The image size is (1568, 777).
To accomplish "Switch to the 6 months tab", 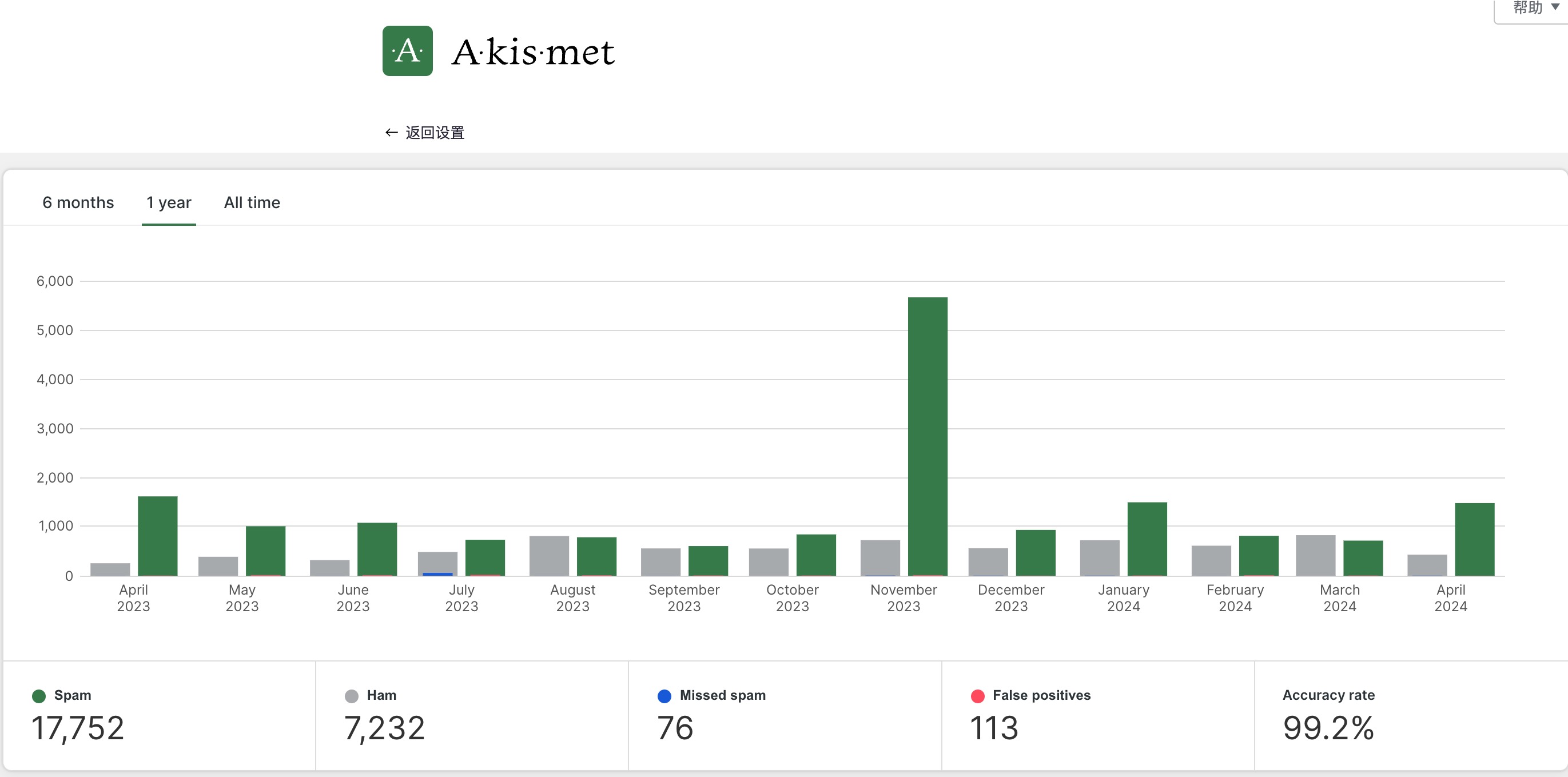I will 78,202.
